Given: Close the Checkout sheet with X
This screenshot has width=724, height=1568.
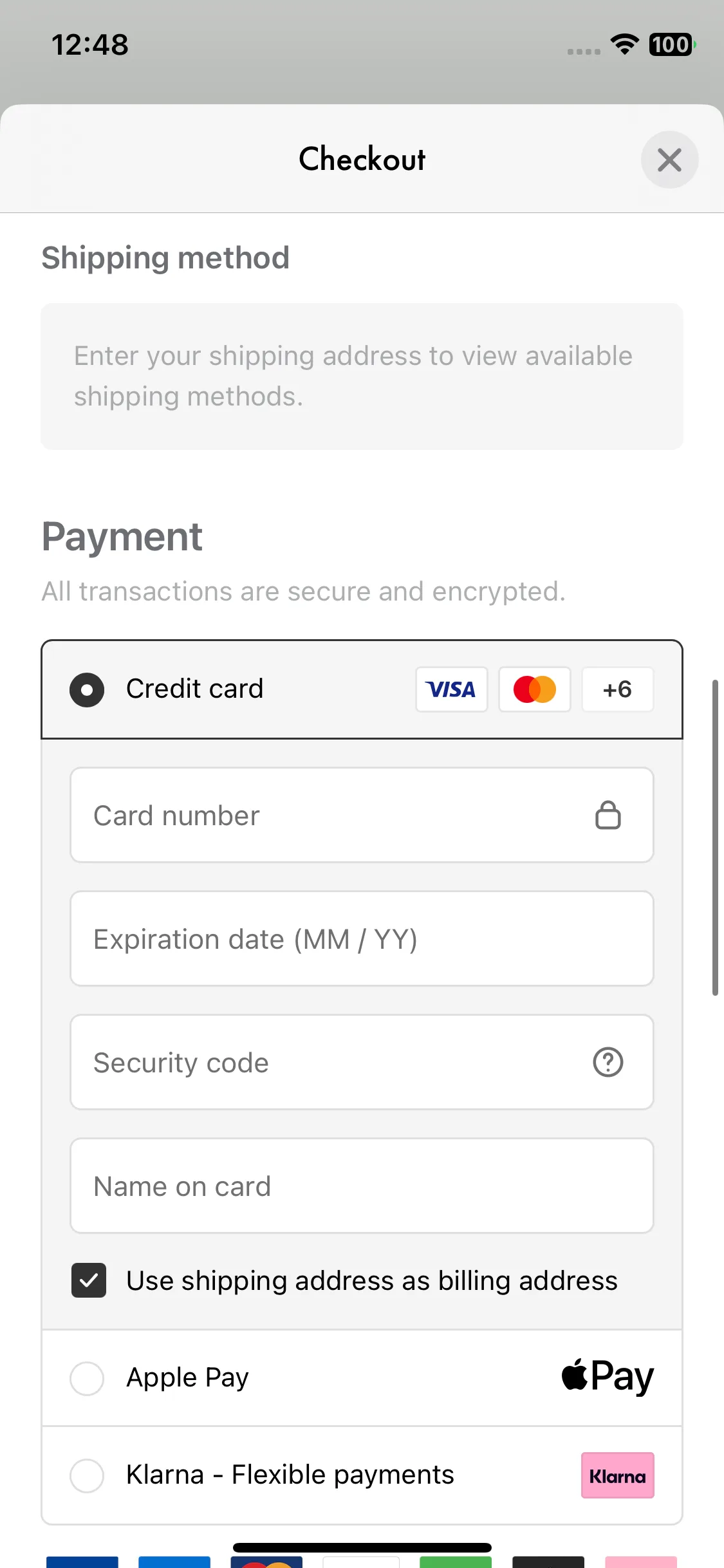Looking at the screenshot, I should click(x=669, y=160).
